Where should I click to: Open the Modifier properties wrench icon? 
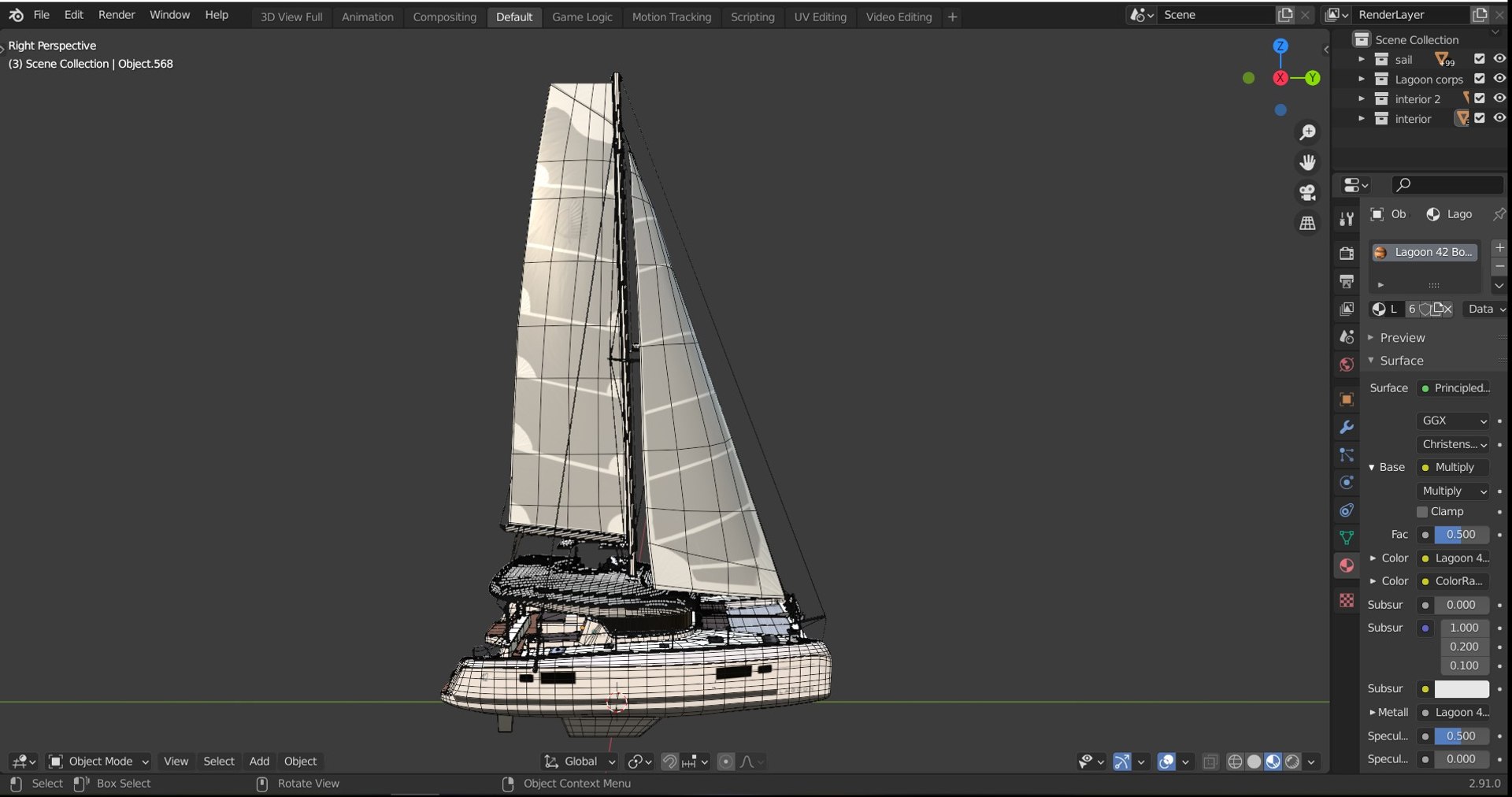click(x=1347, y=427)
